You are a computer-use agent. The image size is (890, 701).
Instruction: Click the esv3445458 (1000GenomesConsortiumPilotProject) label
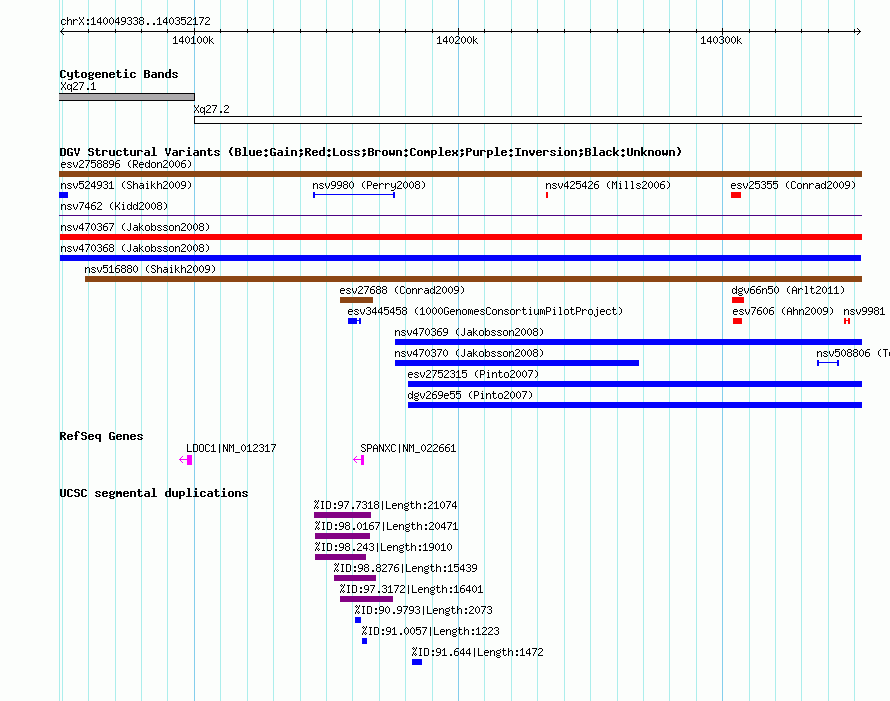point(485,312)
